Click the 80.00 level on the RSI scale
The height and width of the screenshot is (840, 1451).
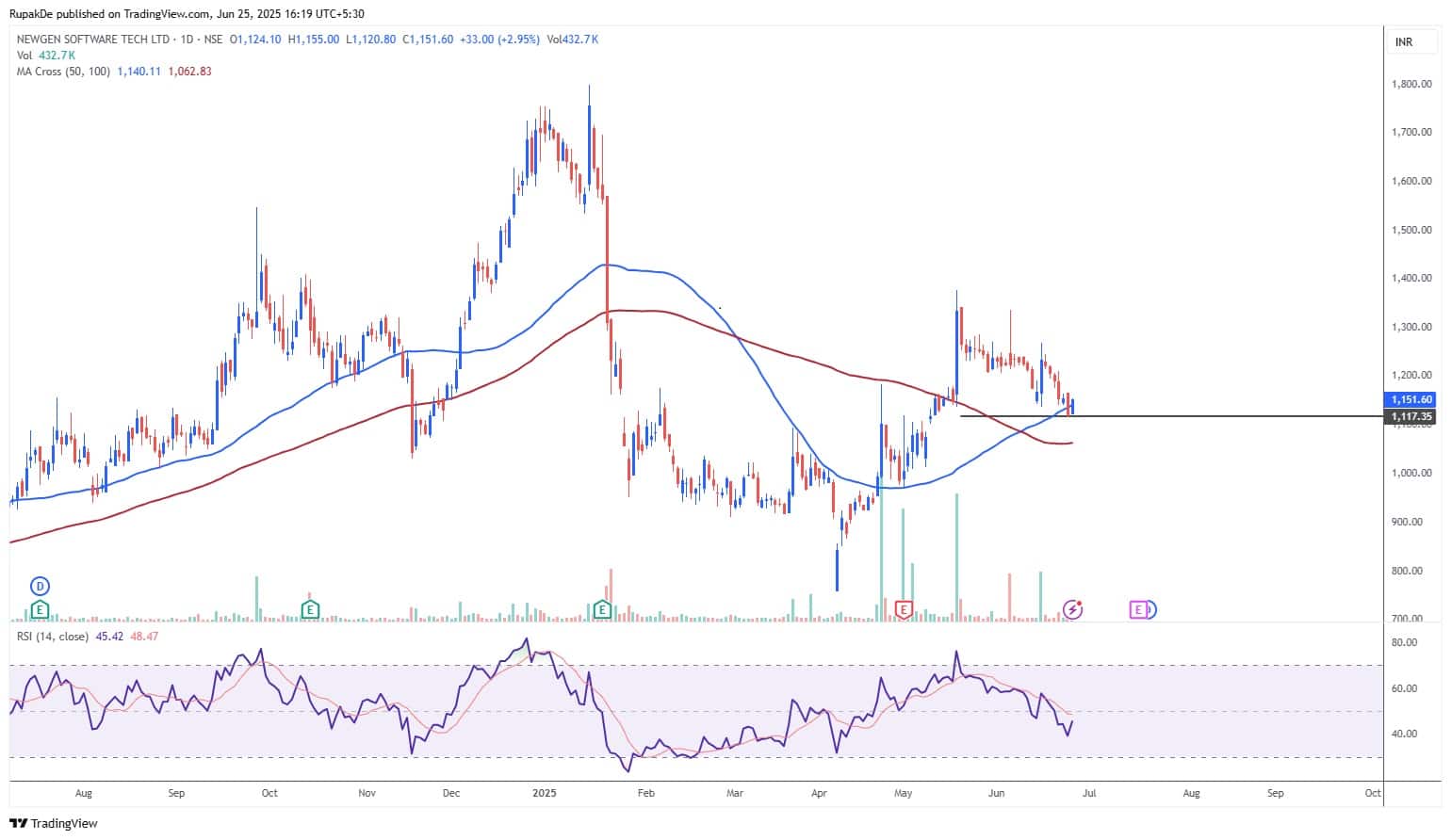click(1404, 642)
